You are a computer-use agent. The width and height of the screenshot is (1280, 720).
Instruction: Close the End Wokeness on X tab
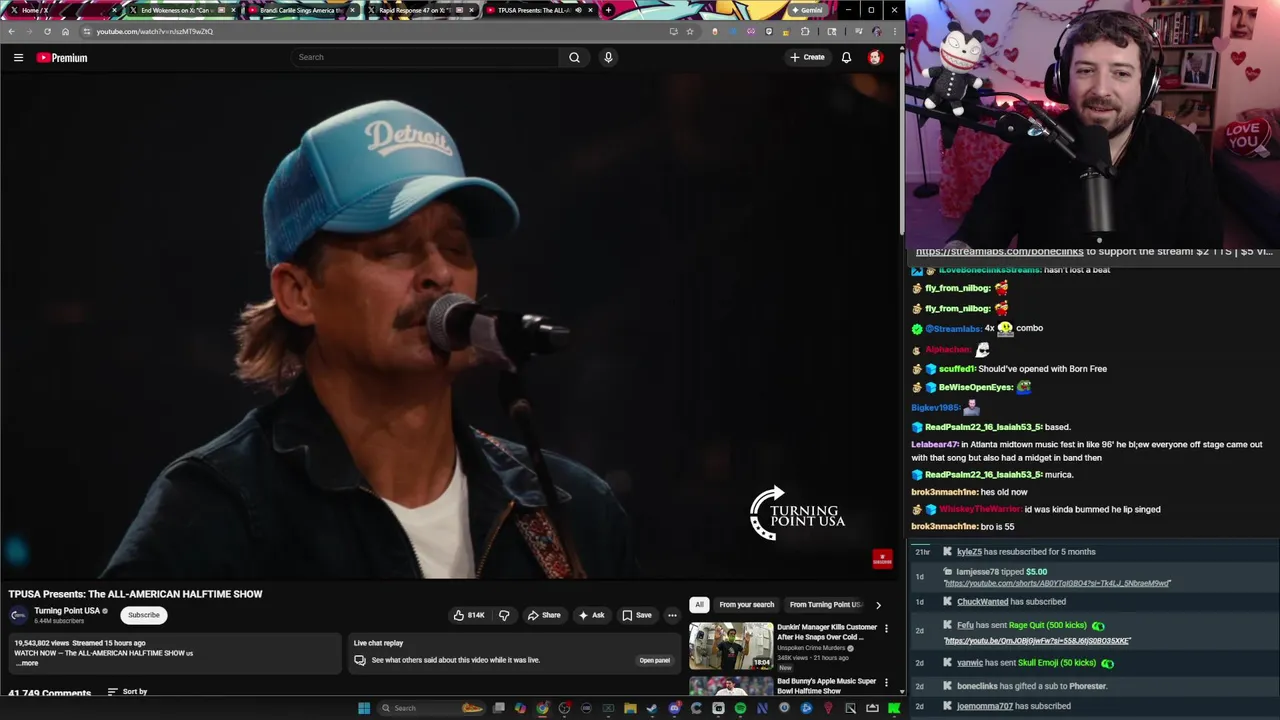(234, 10)
